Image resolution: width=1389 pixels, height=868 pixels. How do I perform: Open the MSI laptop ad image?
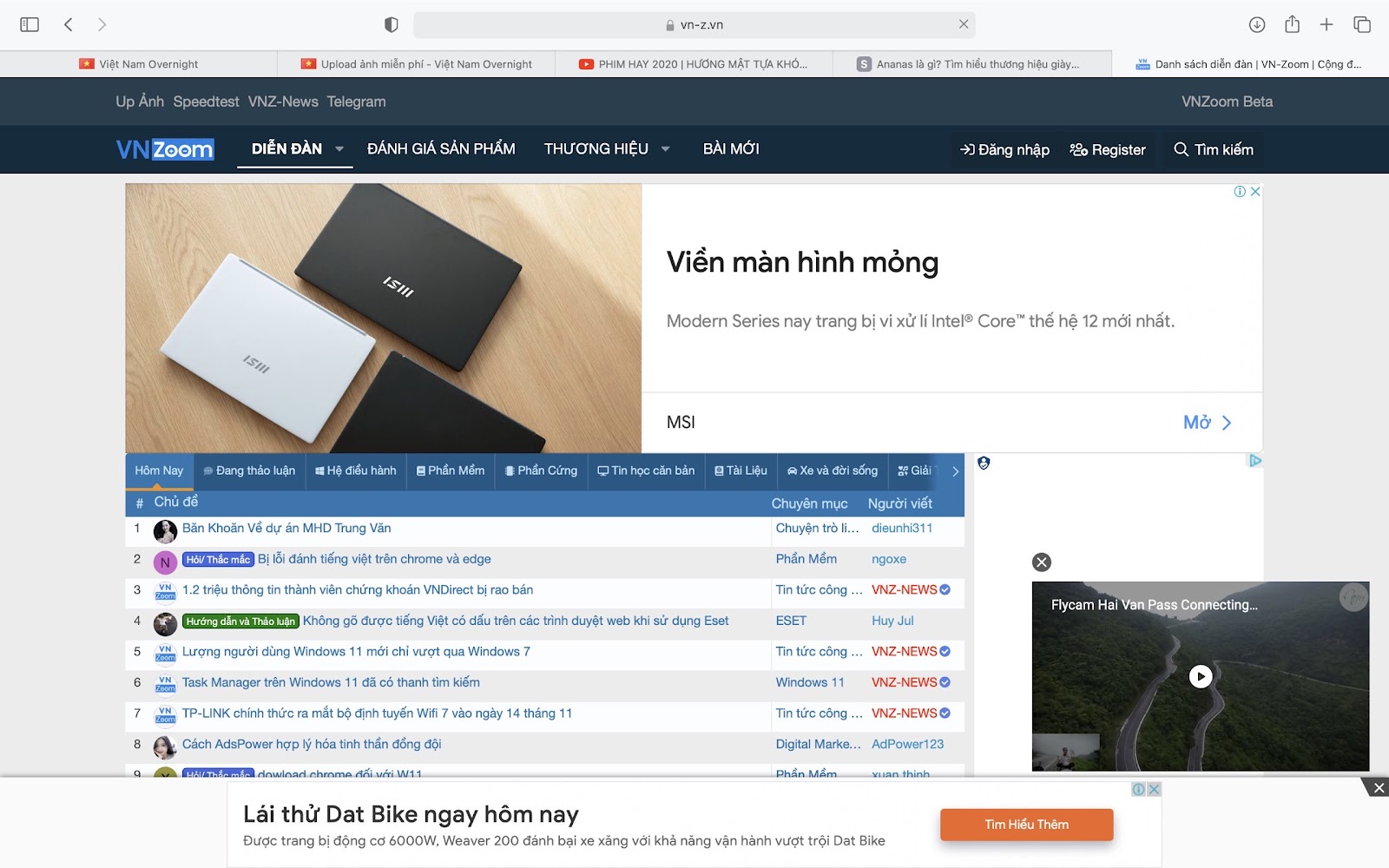[384, 318]
